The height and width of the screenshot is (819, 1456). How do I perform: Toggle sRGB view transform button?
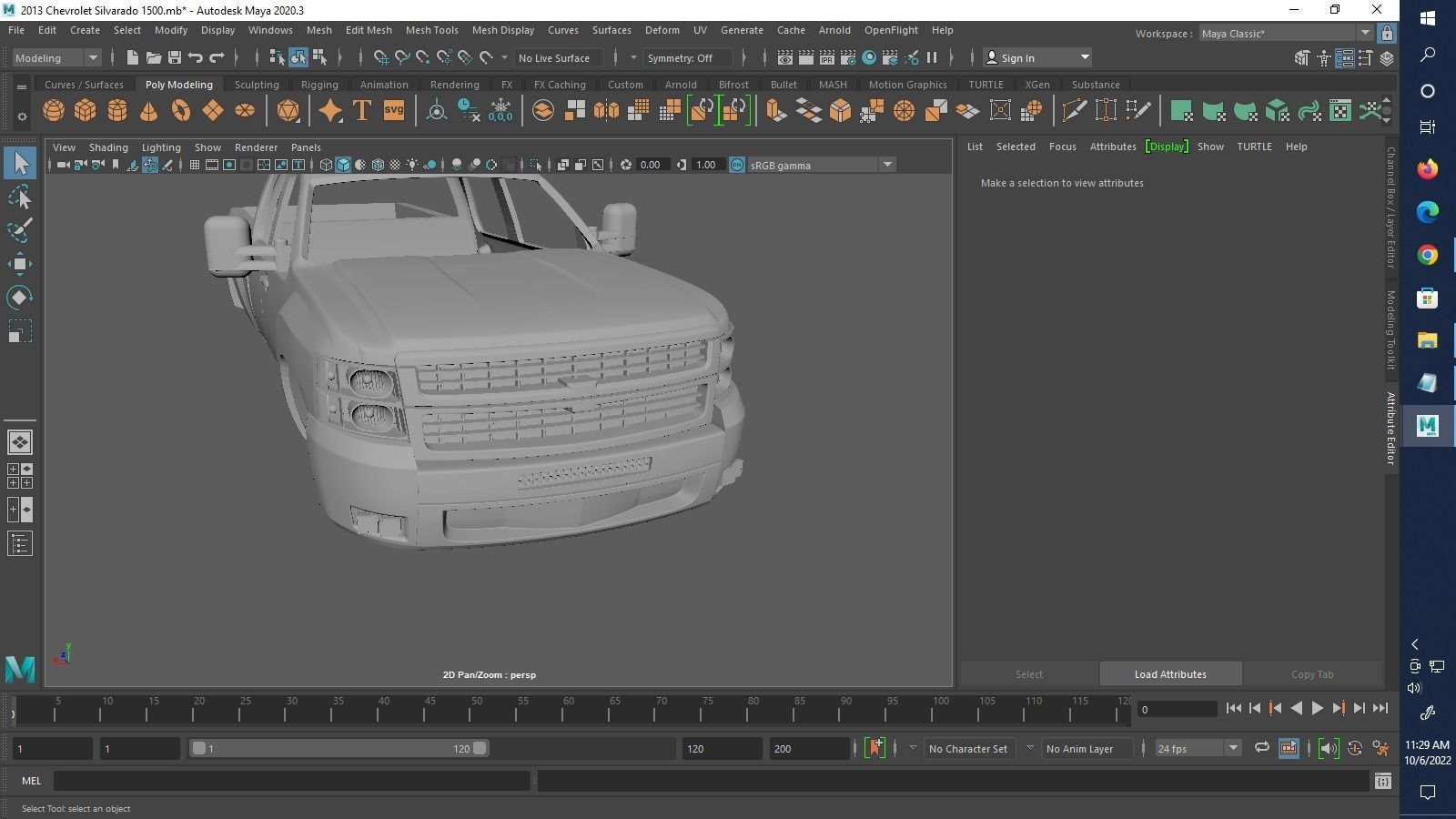point(737,165)
